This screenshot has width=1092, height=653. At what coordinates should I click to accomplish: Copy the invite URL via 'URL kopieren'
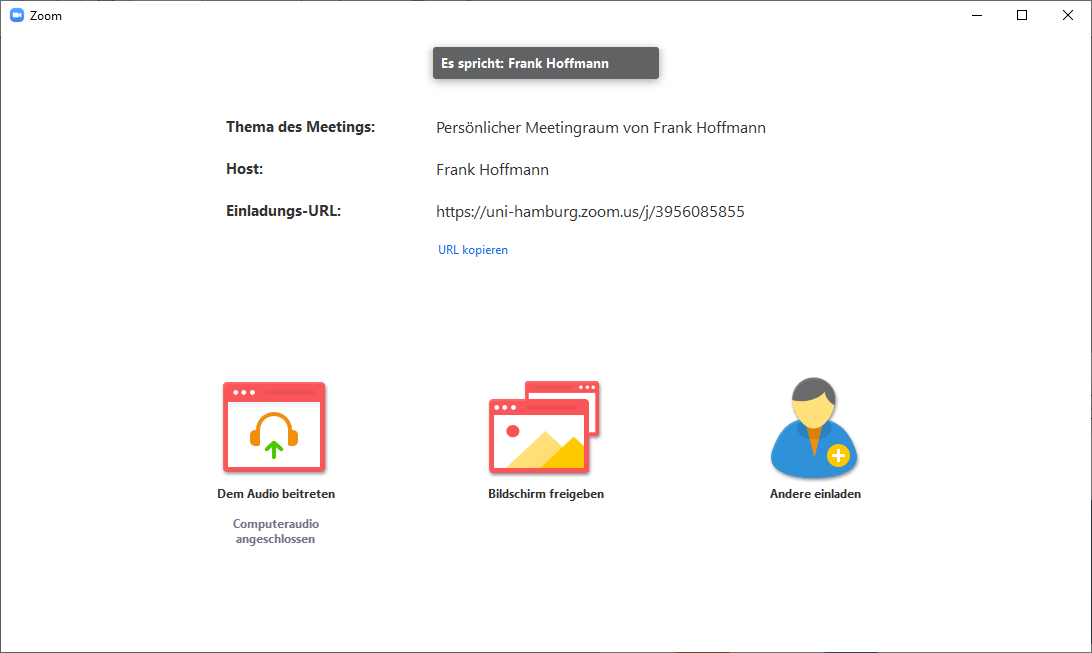coord(473,250)
